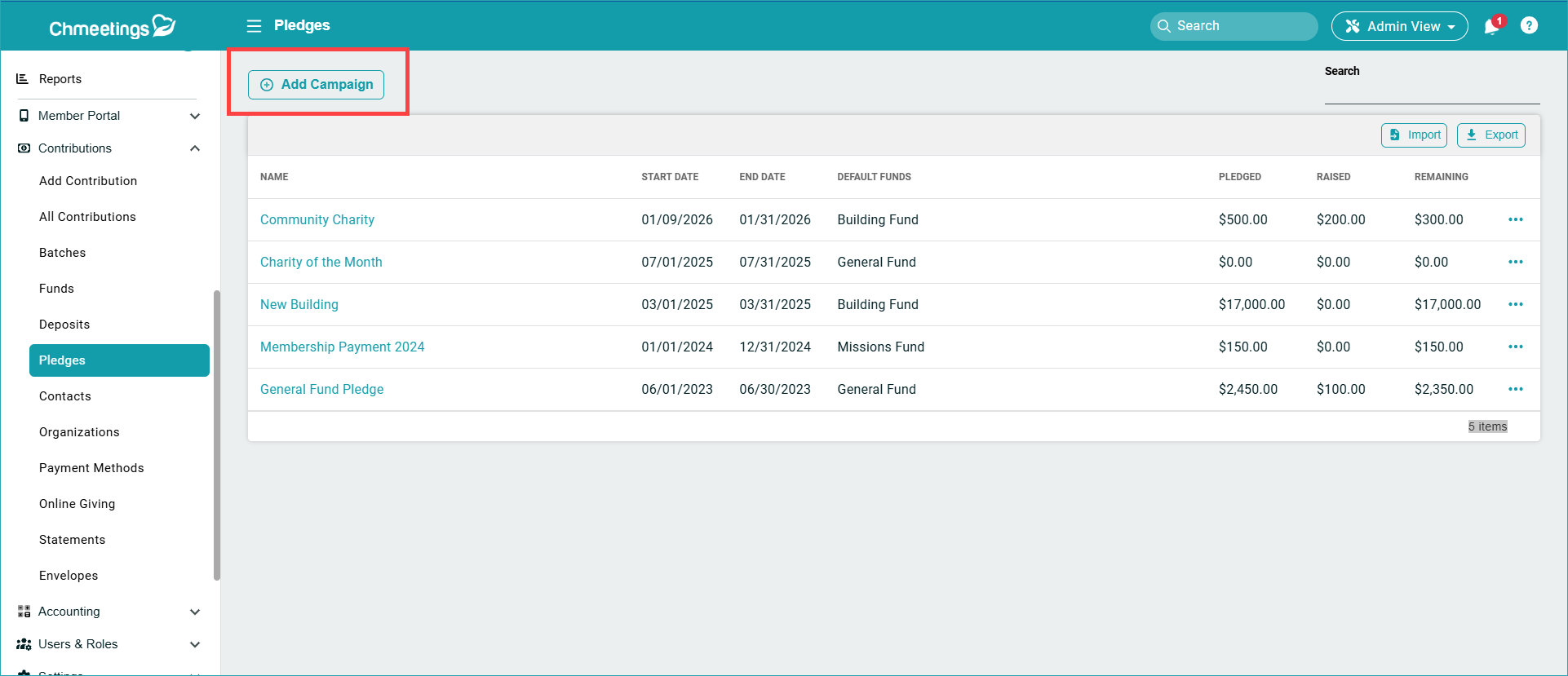Open the help question mark icon
The image size is (1568, 676).
tap(1529, 26)
